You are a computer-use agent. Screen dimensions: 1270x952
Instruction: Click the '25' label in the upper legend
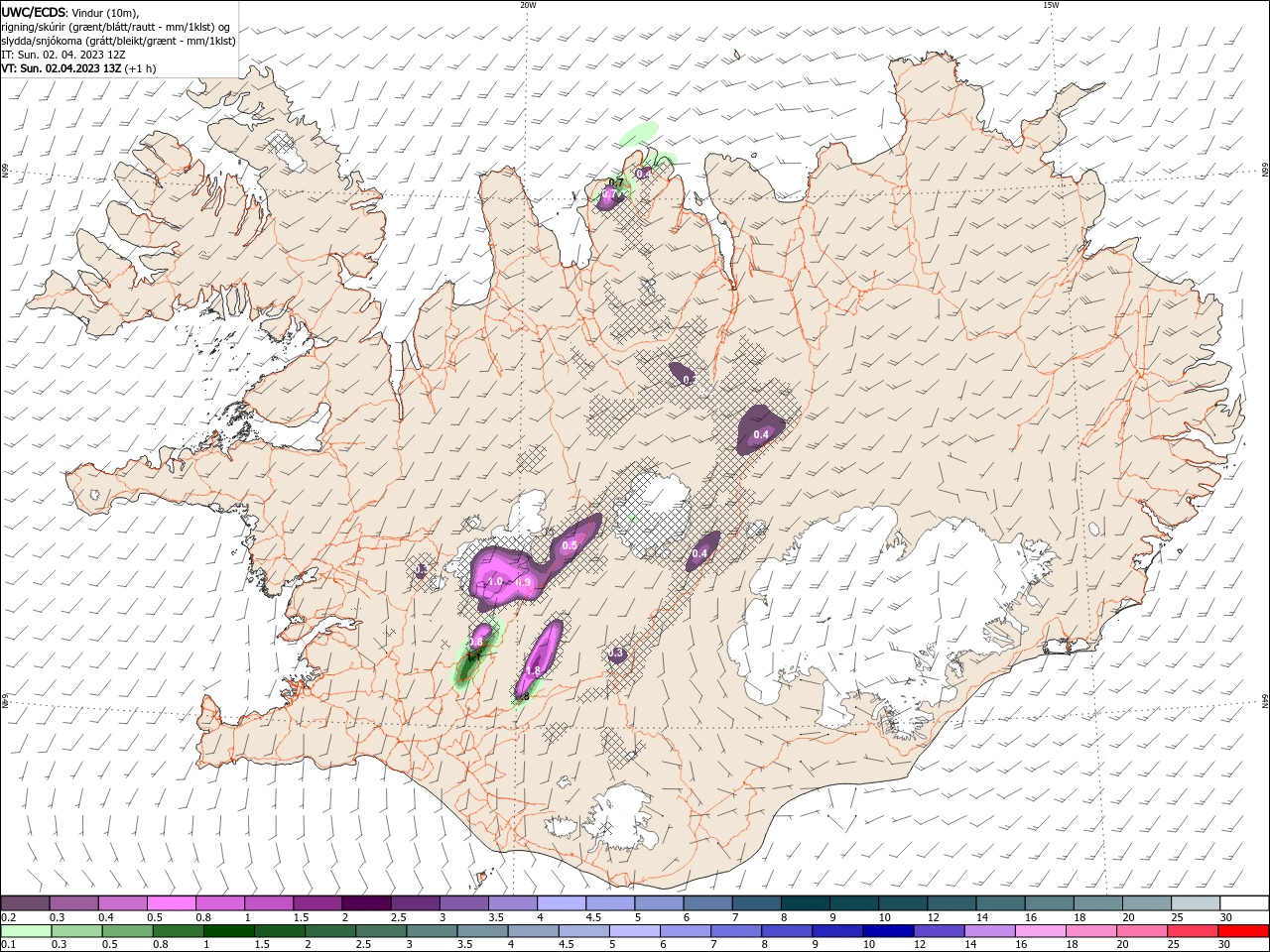coord(1177,917)
